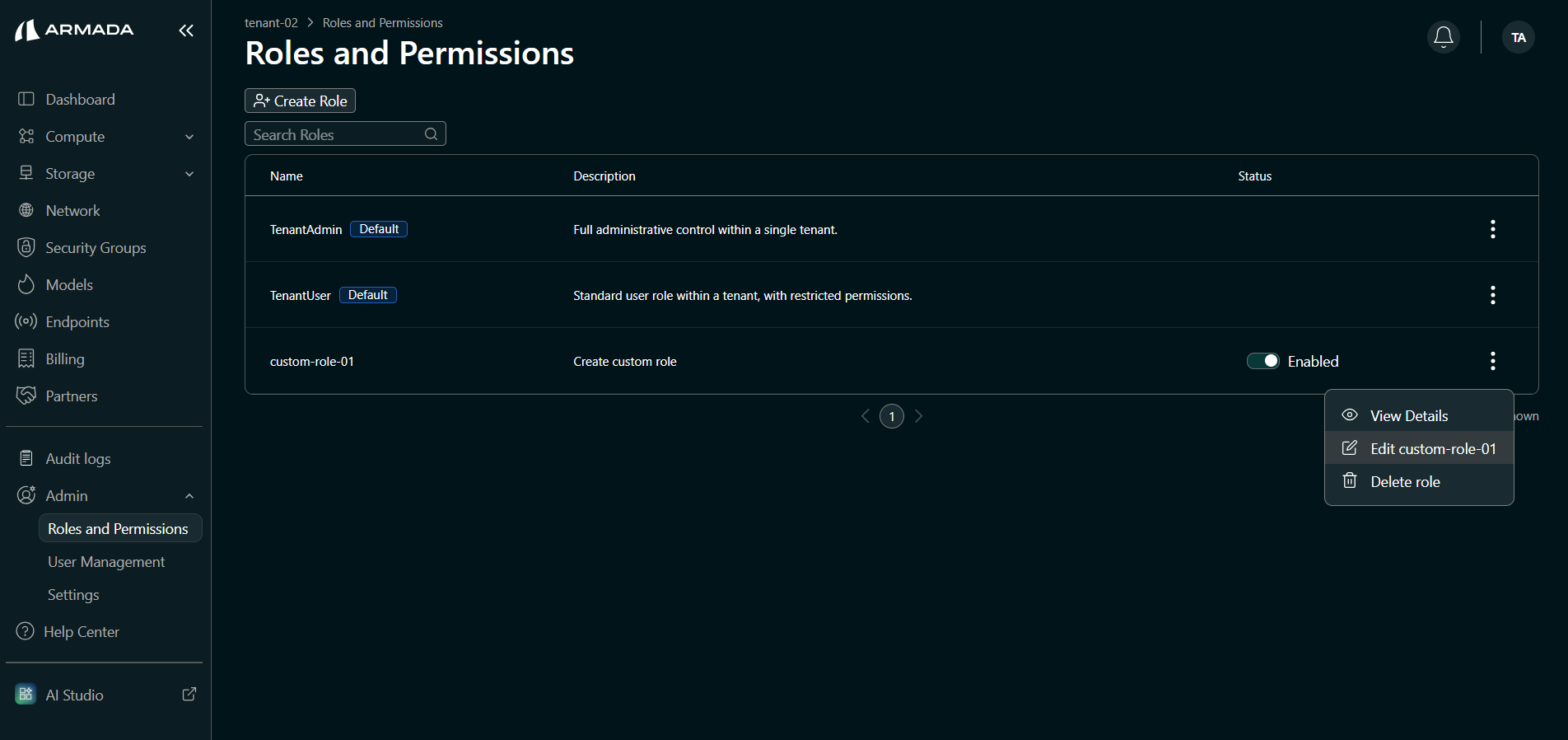Viewport: 1568px width, 740px height.
Task: Click the TenantAdmin role name
Action: [306, 230]
